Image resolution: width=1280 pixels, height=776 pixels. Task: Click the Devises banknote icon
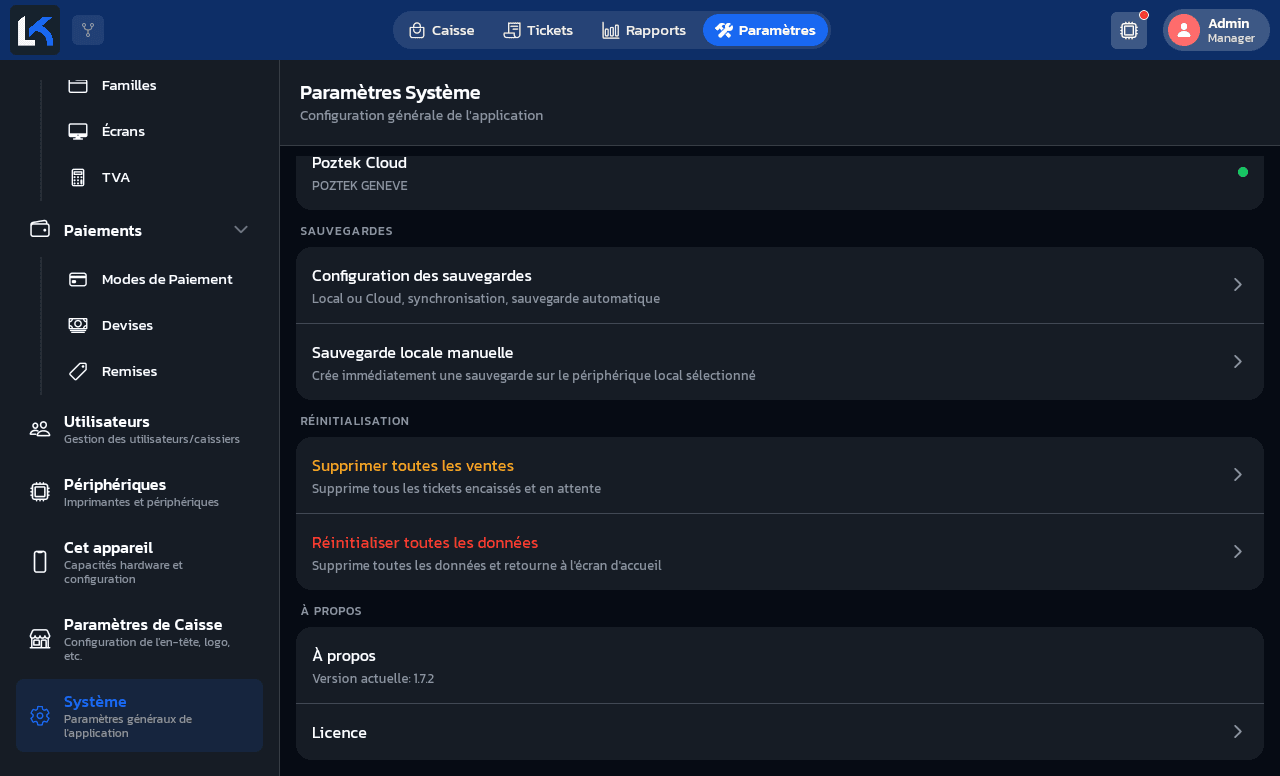[x=78, y=325]
